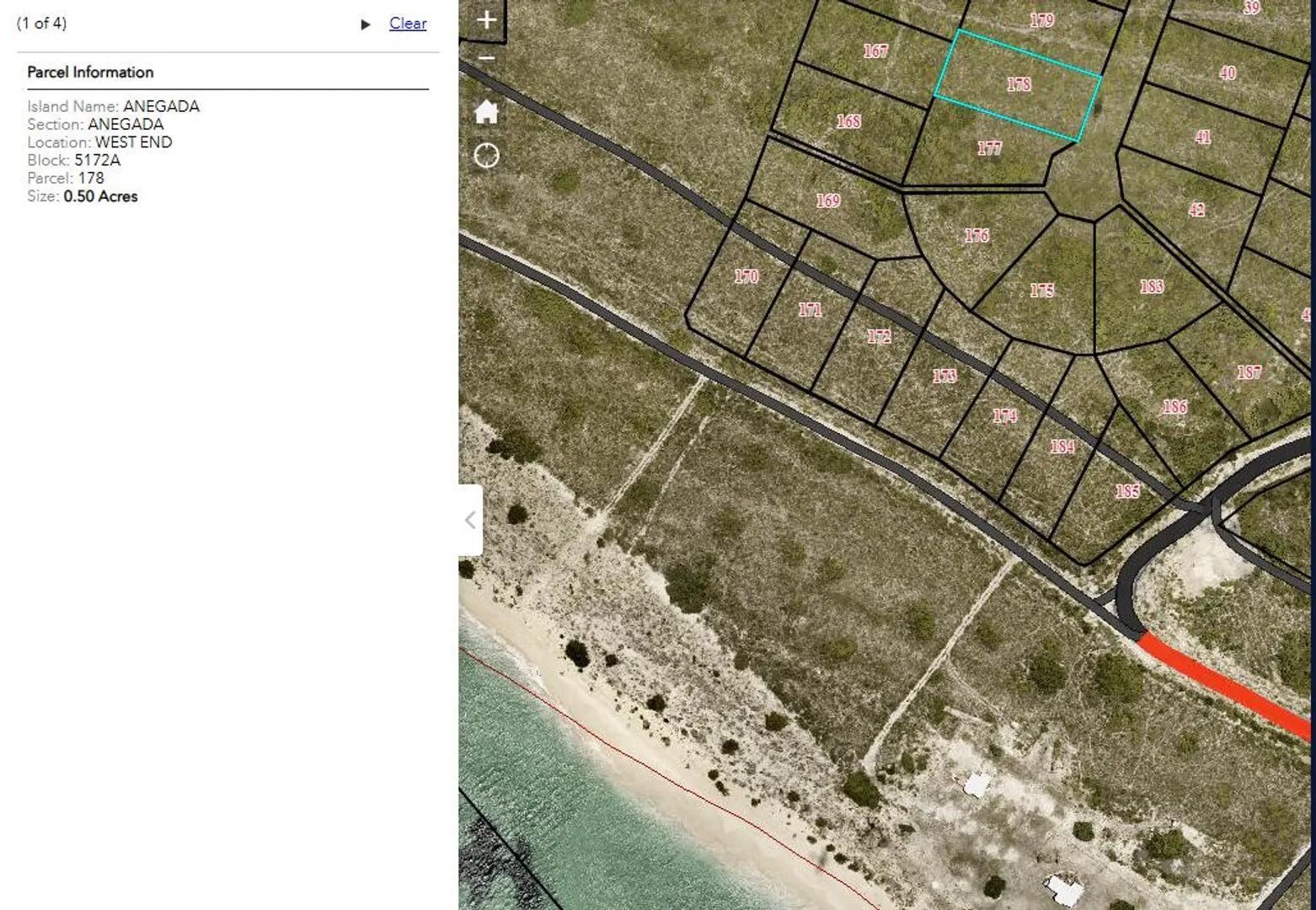Select parcel 172 on the map
Screen dimensions: 1316x910
click(879, 337)
